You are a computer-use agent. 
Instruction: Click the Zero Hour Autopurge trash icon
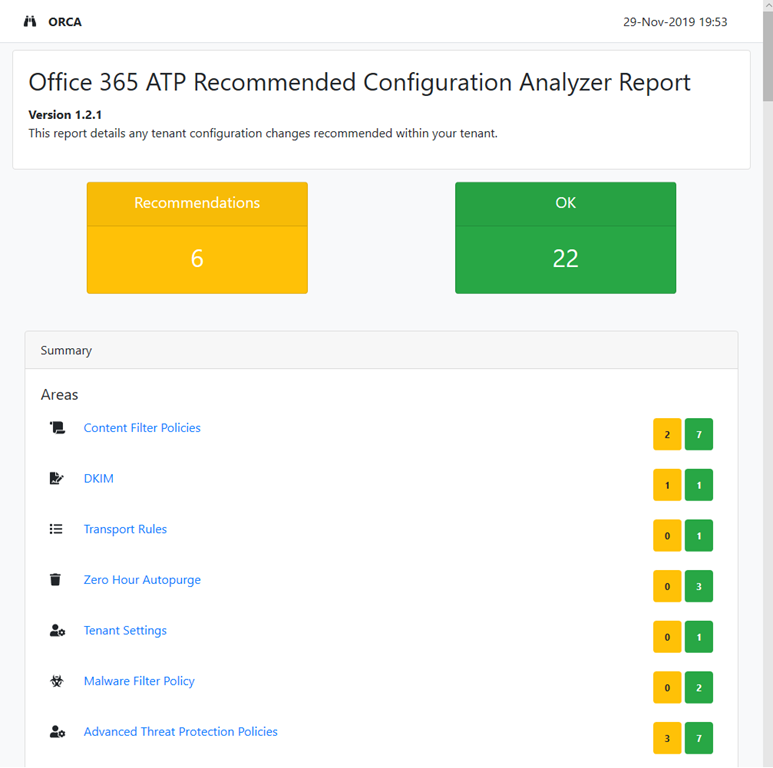57,580
